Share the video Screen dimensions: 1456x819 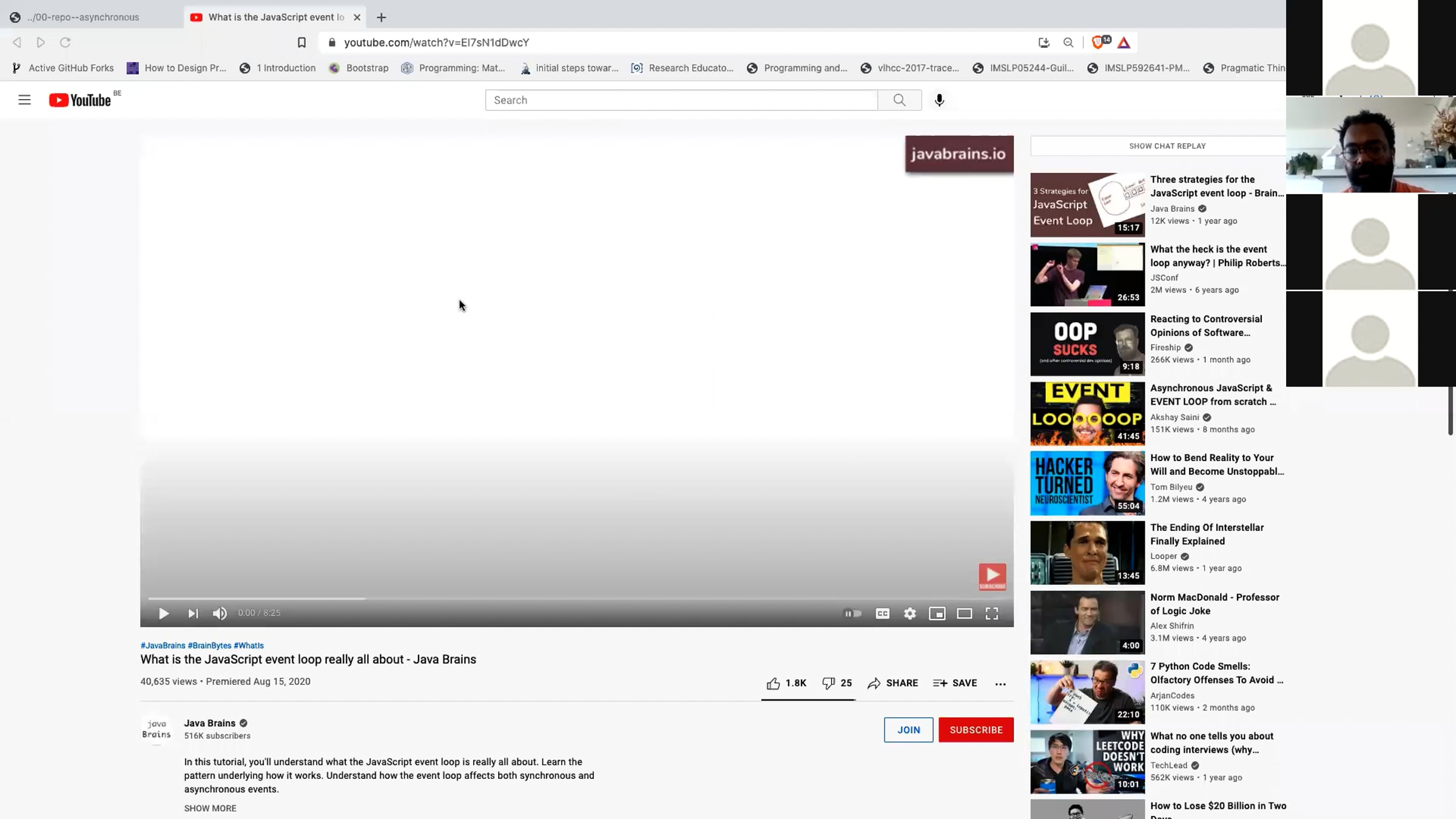893,683
